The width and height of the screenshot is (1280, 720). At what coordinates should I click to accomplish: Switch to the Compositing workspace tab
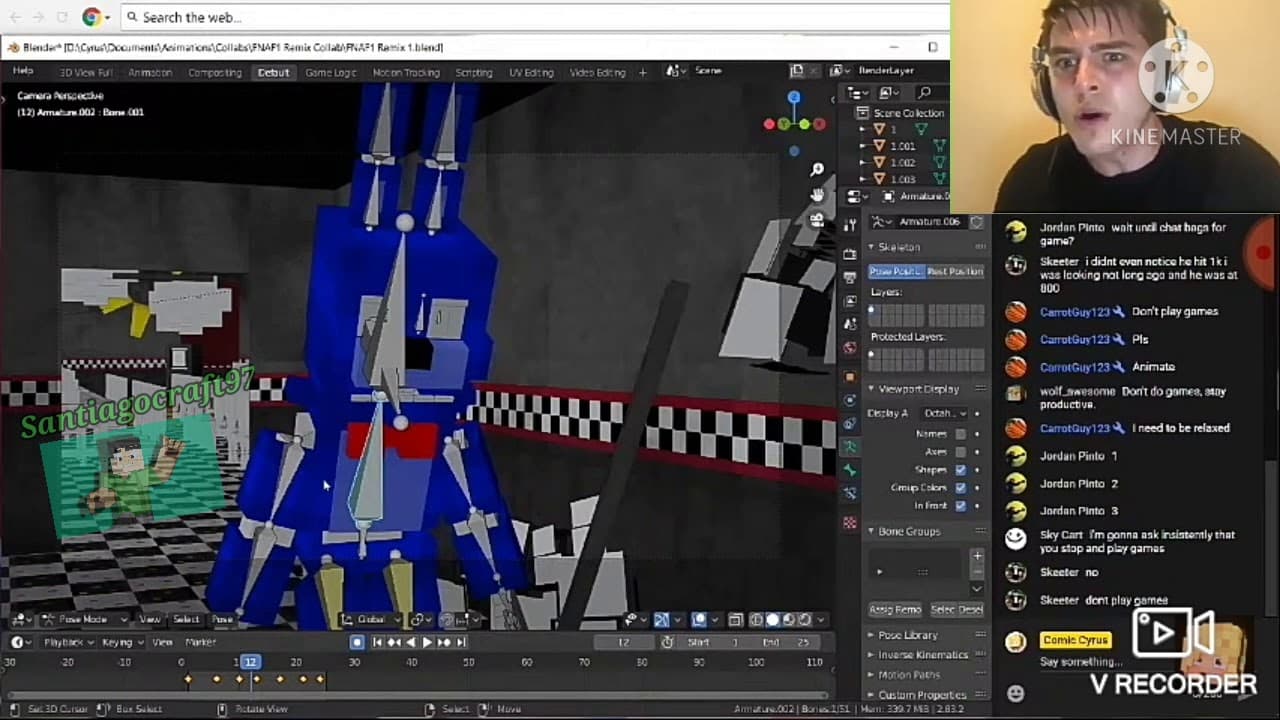(215, 72)
